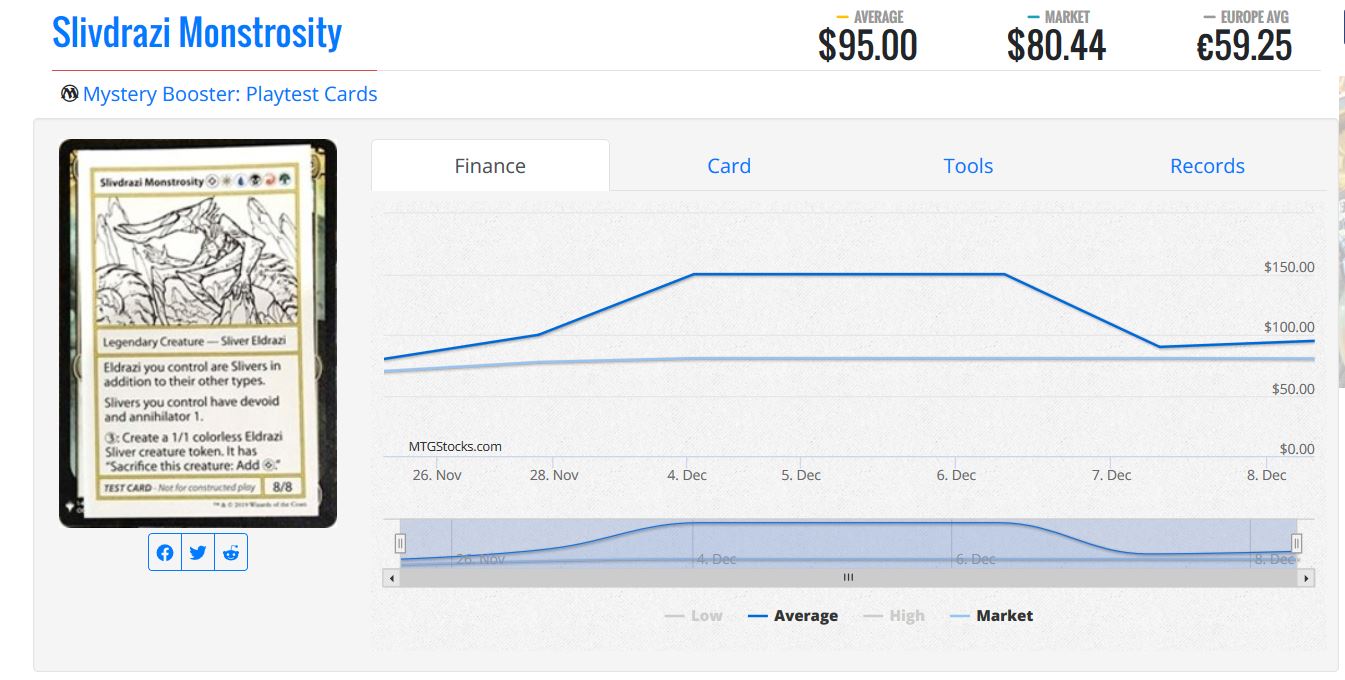Open Mystery Booster: Playtest Cards set link
The image size is (1345, 680).
tap(230, 94)
